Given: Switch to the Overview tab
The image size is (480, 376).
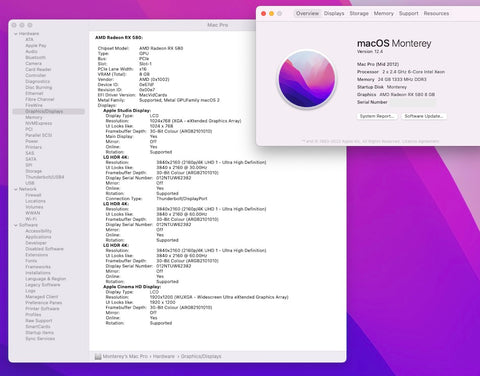Looking at the screenshot, I should point(307,13).
